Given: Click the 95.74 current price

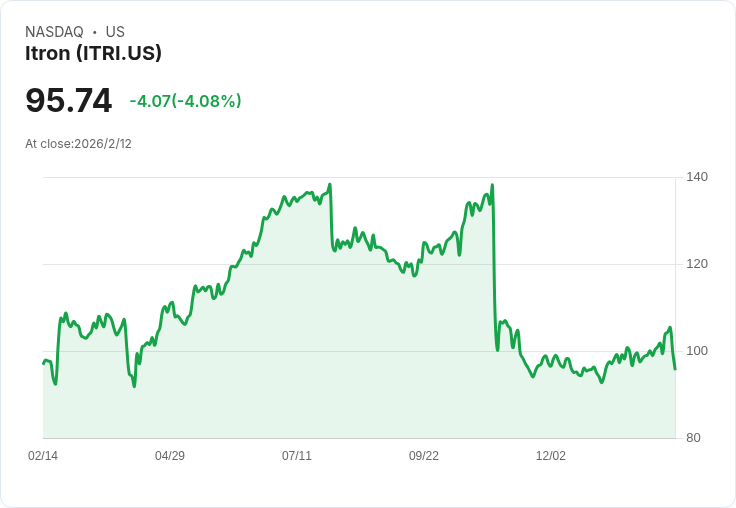Looking at the screenshot, I should click(68, 100).
